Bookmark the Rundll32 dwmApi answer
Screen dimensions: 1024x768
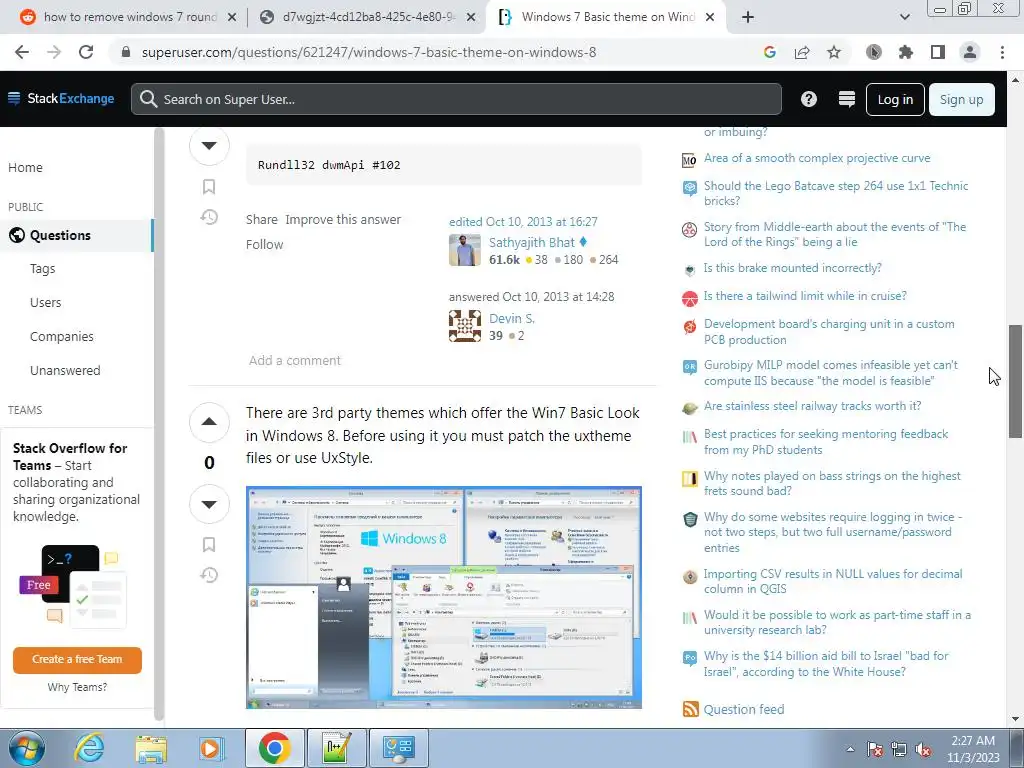pos(209,187)
